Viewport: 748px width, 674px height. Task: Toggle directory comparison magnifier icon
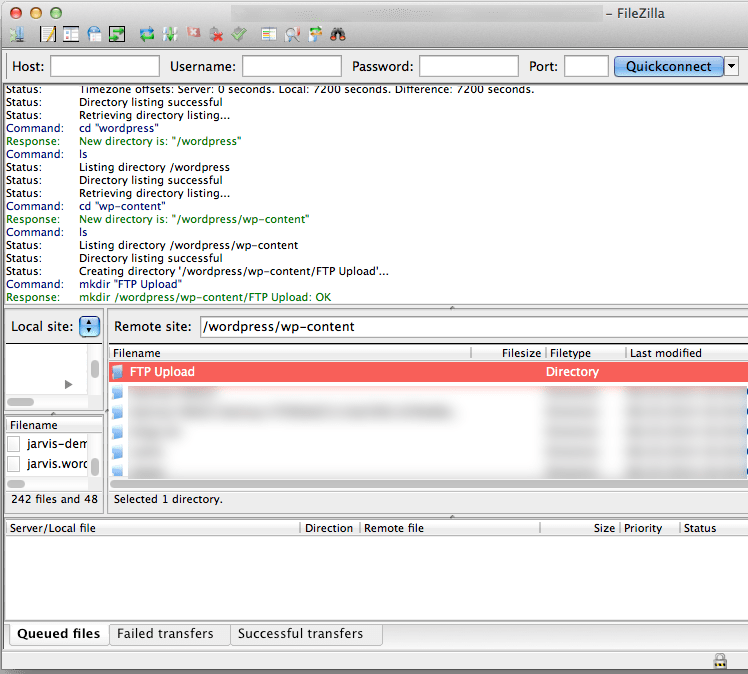coord(292,34)
